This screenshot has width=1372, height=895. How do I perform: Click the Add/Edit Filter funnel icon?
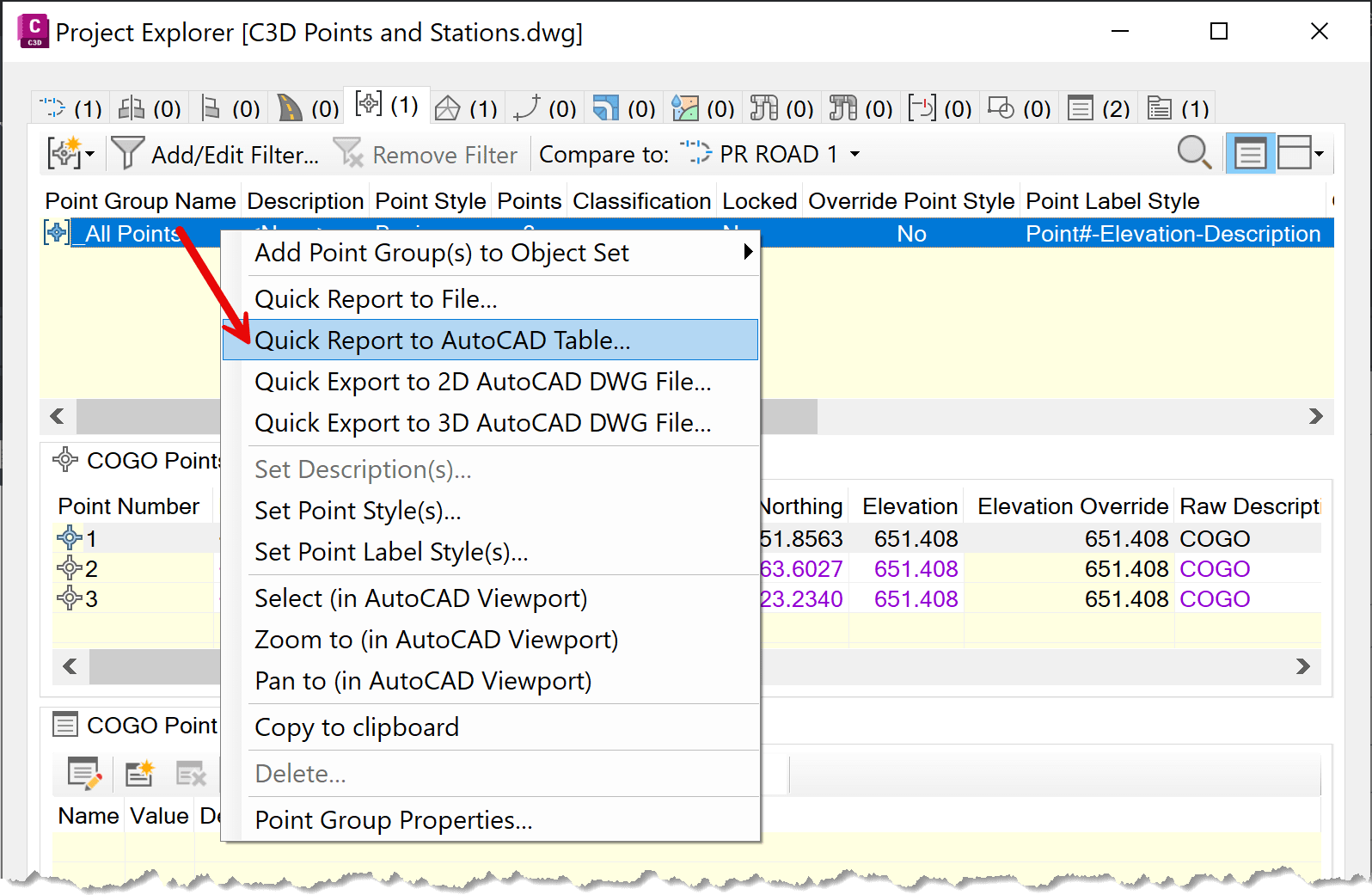(127, 154)
